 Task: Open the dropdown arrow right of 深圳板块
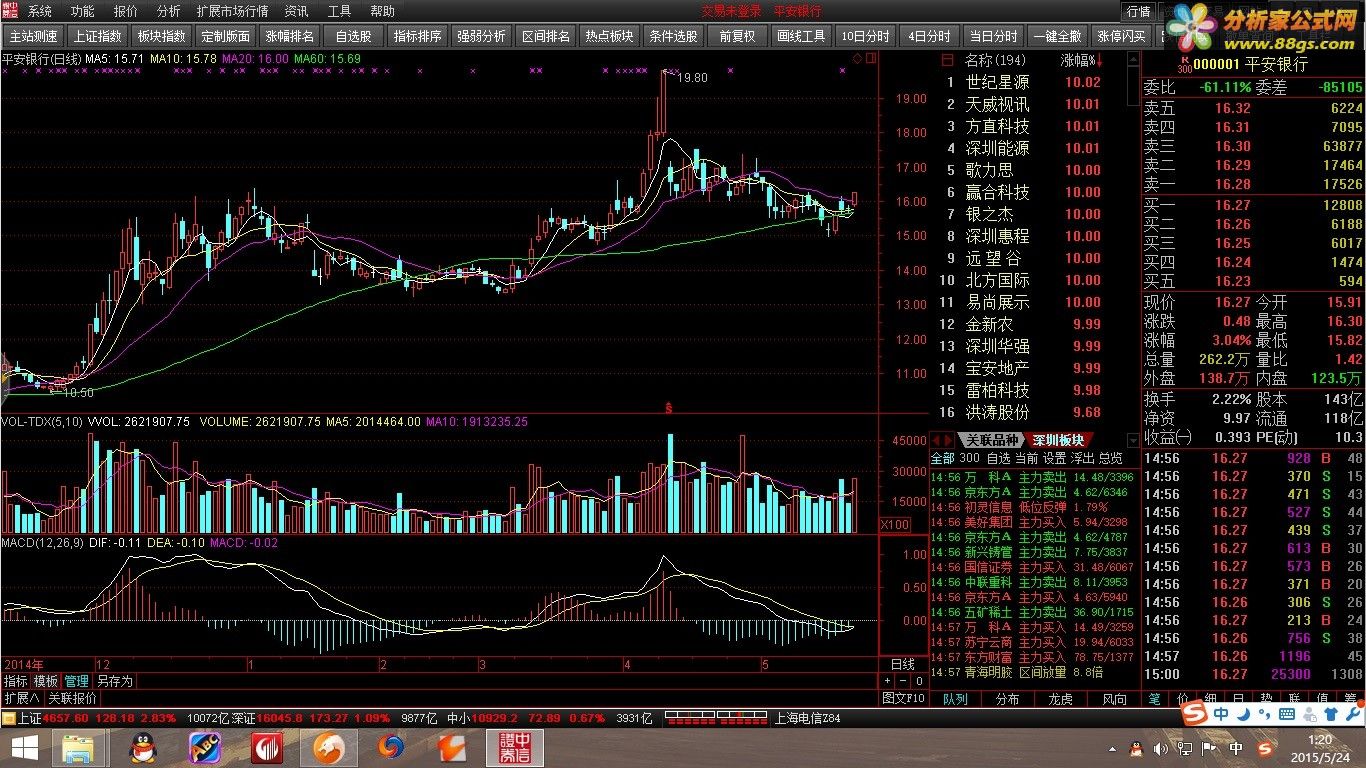click(1134, 440)
